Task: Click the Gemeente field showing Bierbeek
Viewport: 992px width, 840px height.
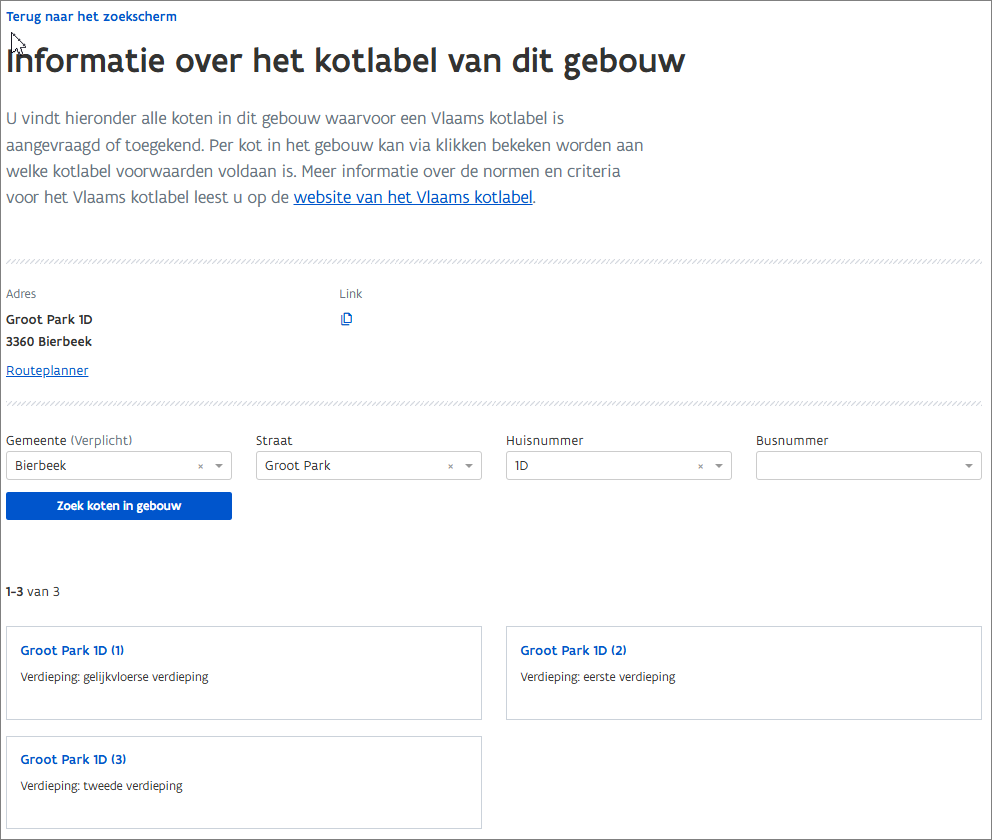Action: pos(100,466)
